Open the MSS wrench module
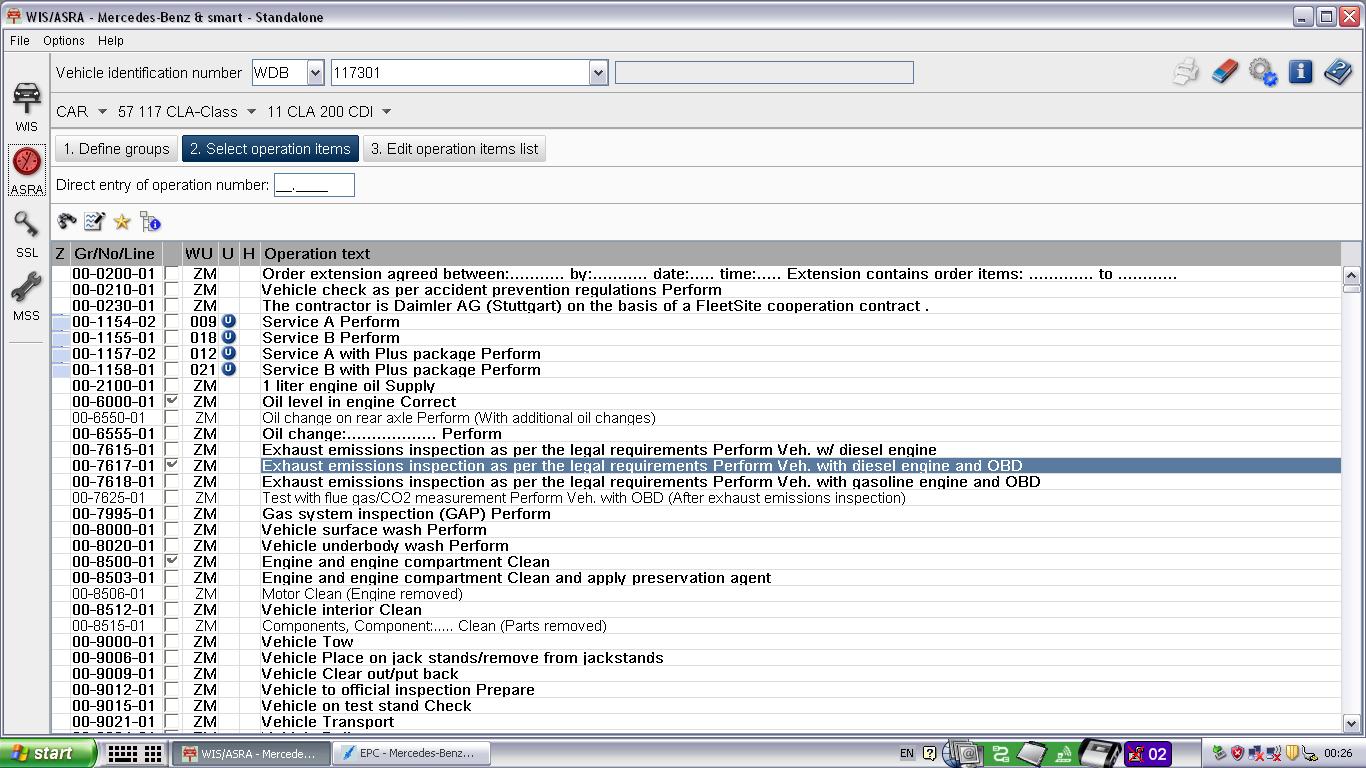The image size is (1366, 768). [x=27, y=297]
